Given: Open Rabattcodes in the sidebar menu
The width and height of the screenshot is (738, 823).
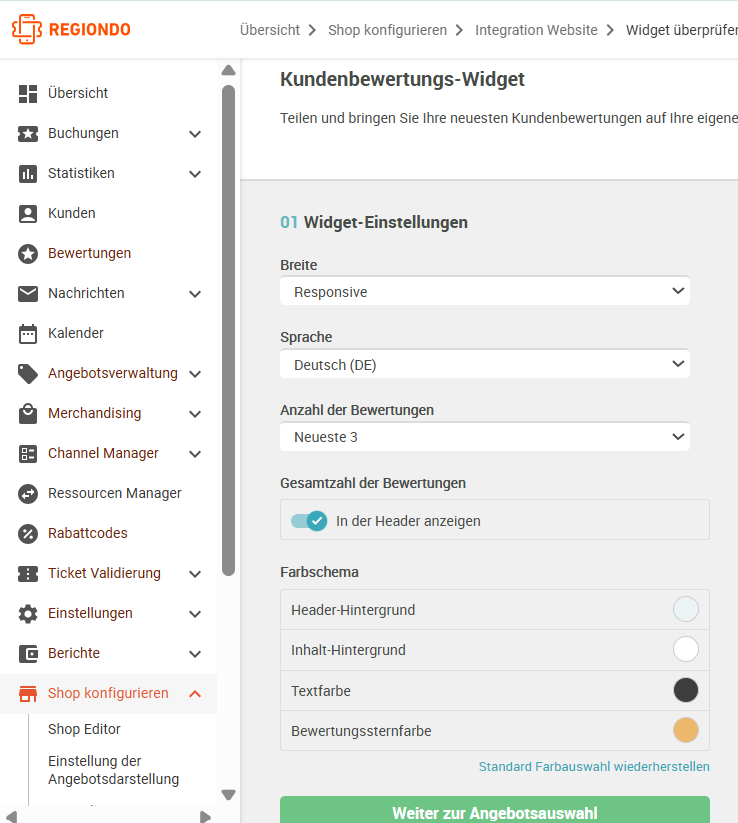Looking at the screenshot, I should pyautogui.click(x=88, y=533).
